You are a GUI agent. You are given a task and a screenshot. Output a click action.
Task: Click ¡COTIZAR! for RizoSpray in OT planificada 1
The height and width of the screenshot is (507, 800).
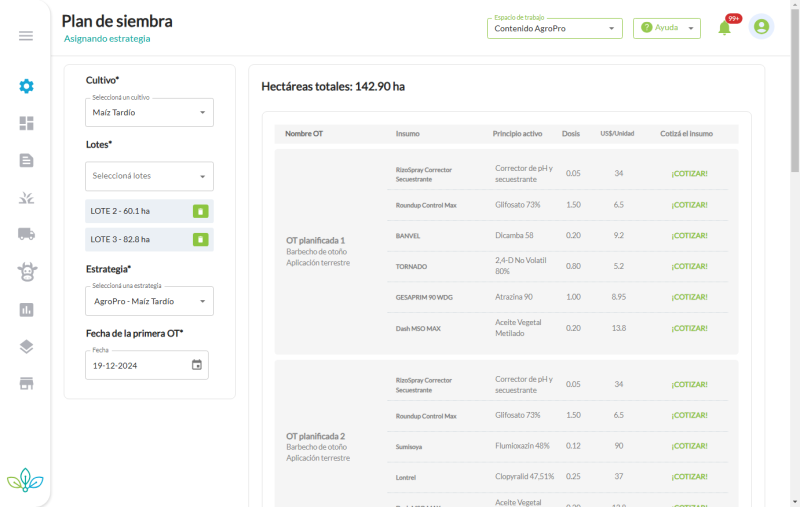point(689,174)
